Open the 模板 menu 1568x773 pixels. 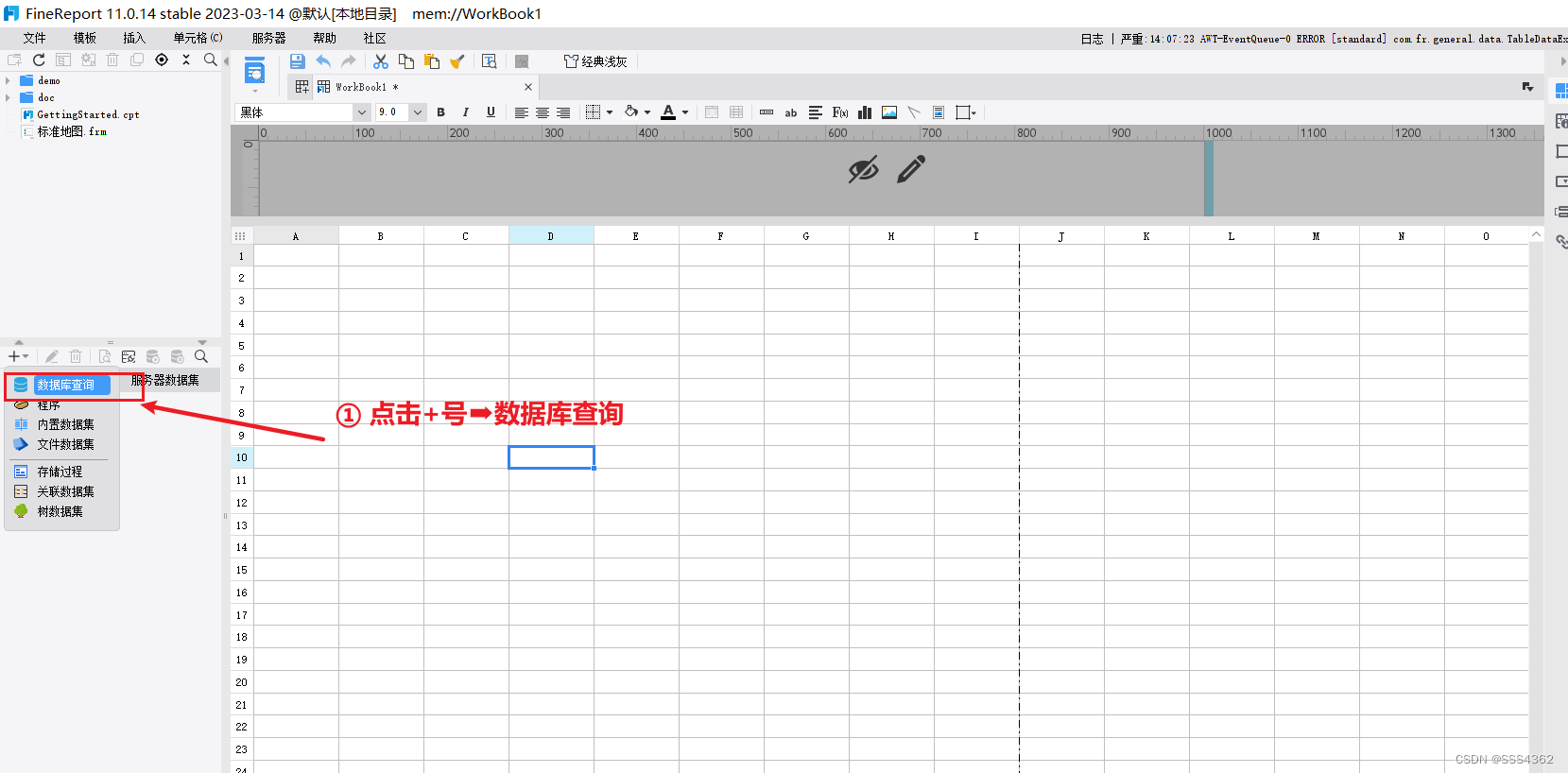coord(85,38)
